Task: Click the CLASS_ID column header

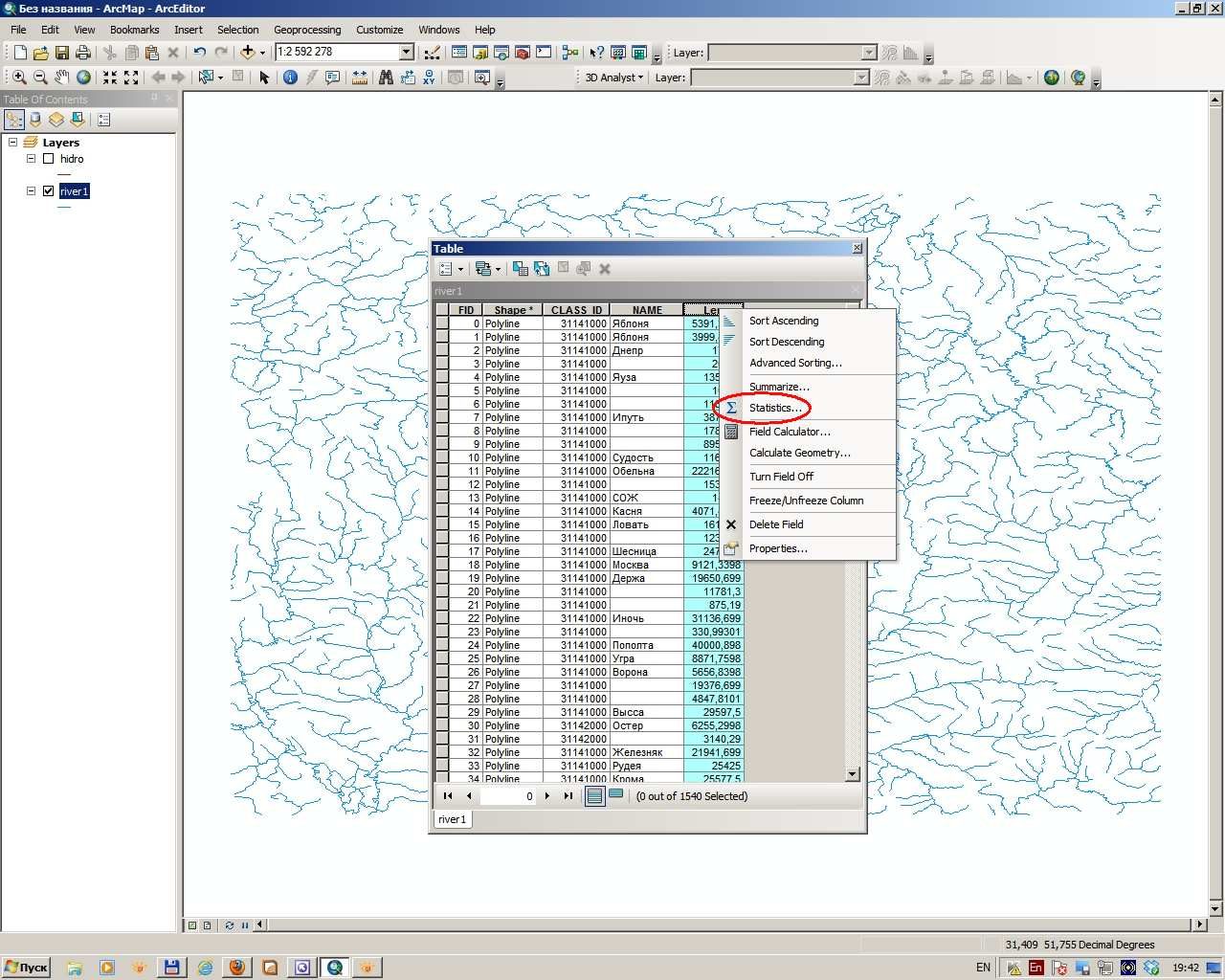Action: [x=576, y=310]
